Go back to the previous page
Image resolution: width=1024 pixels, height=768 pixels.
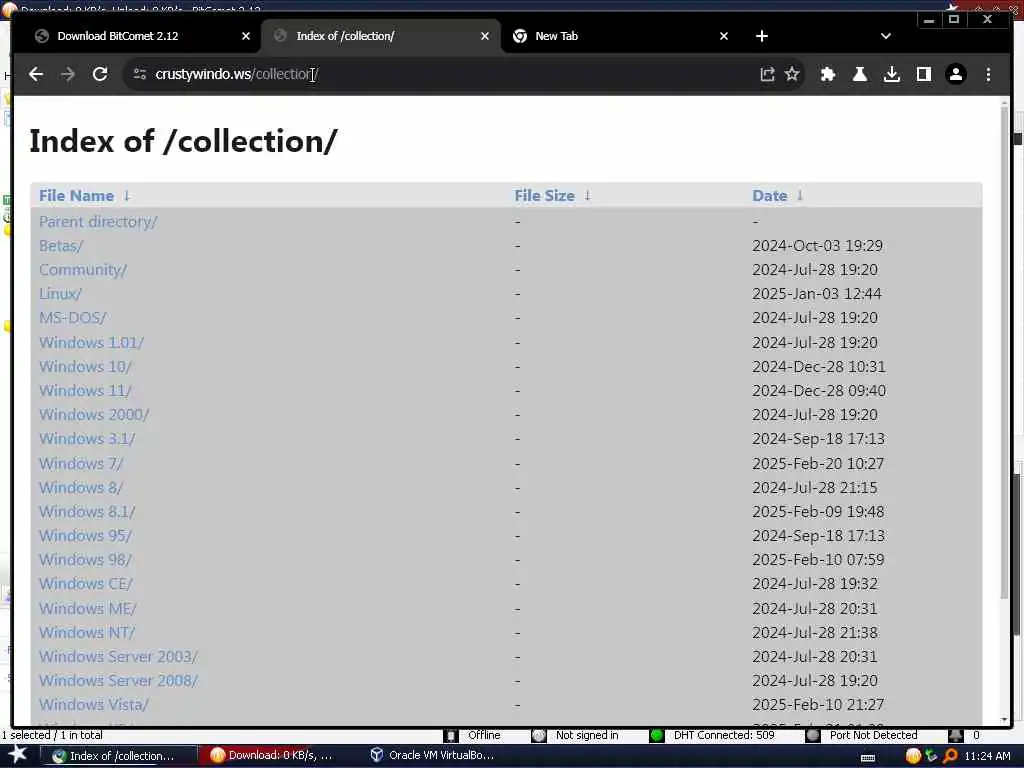click(x=36, y=74)
